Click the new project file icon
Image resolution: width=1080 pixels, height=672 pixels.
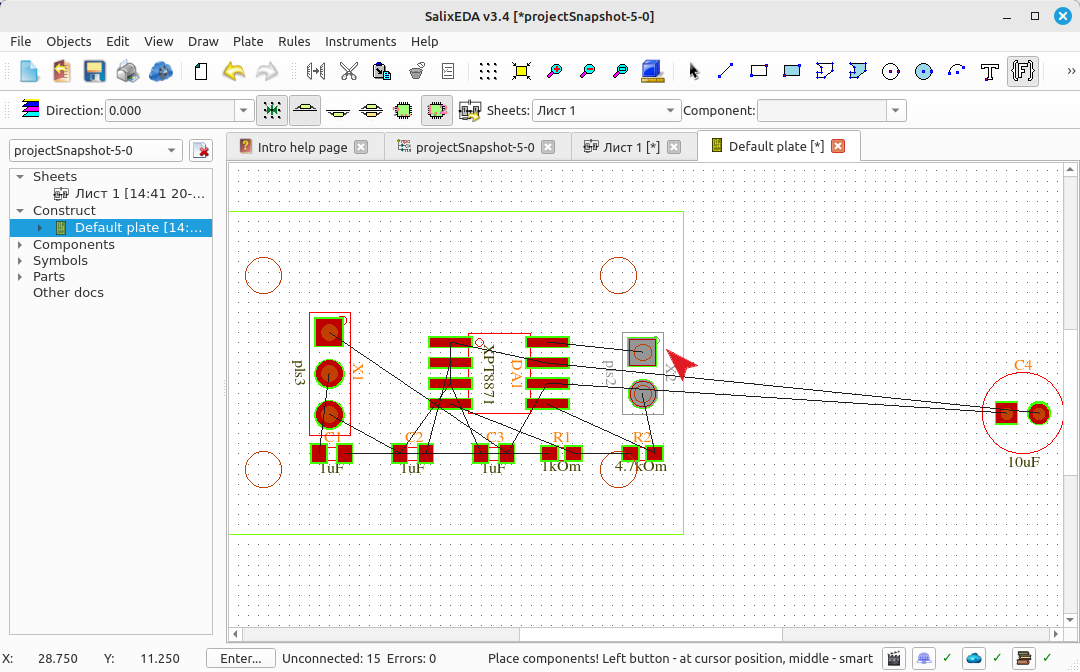point(28,71)
